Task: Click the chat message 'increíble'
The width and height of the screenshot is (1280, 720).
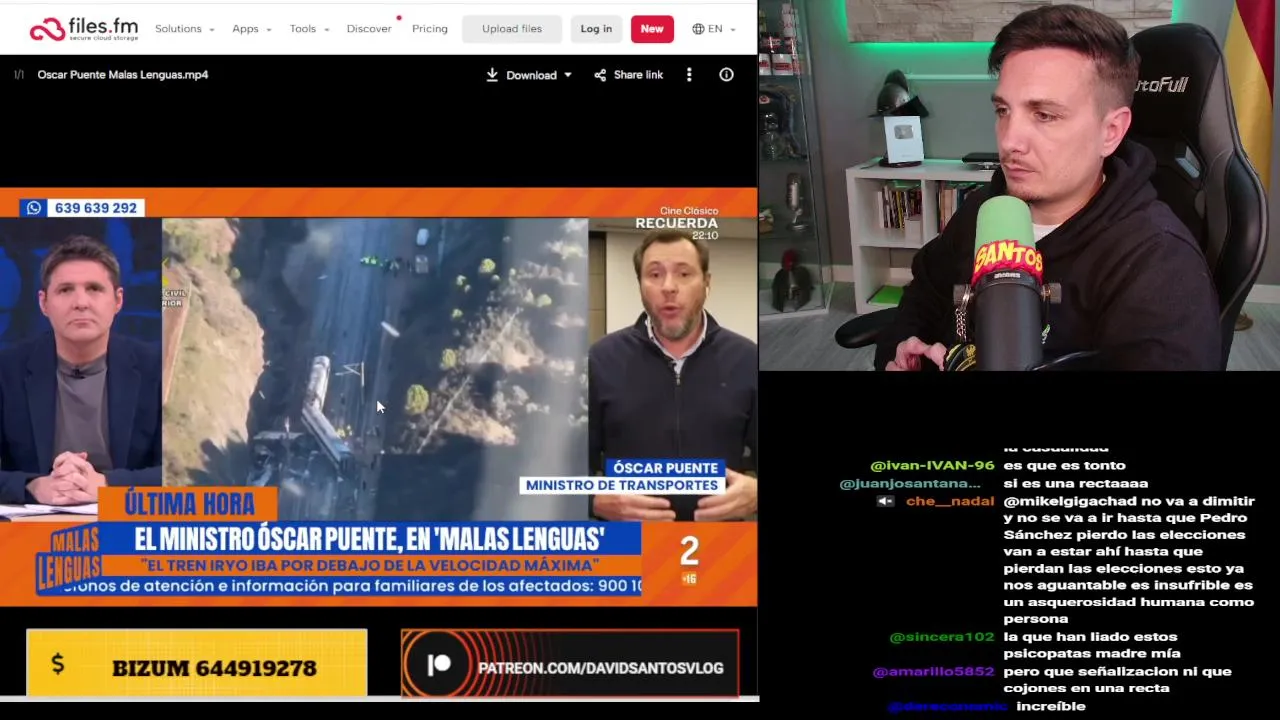Action: 1051,707
